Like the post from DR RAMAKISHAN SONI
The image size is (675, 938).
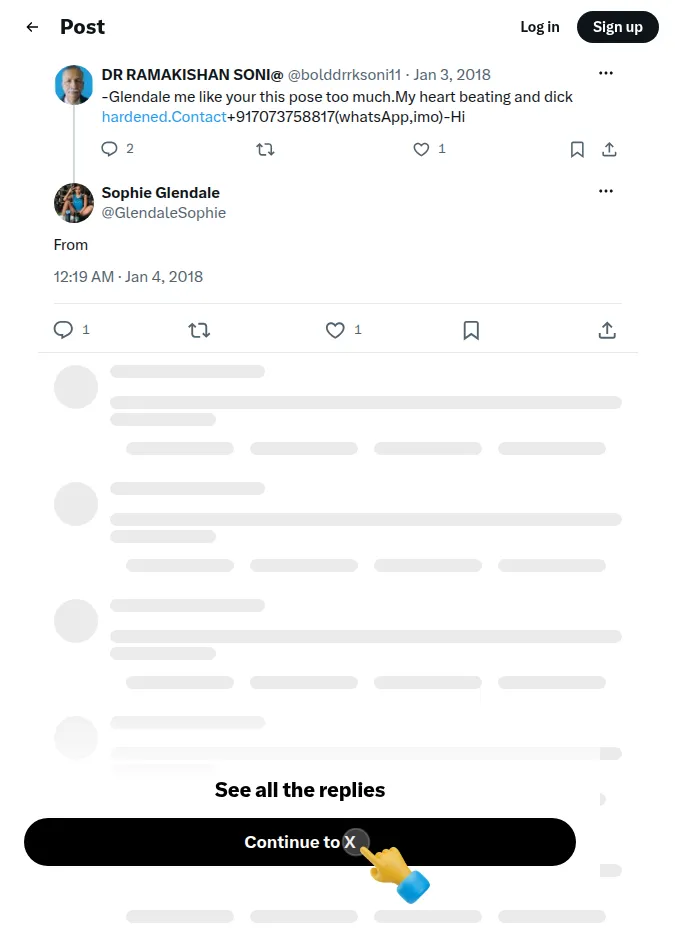pos(421,149)
